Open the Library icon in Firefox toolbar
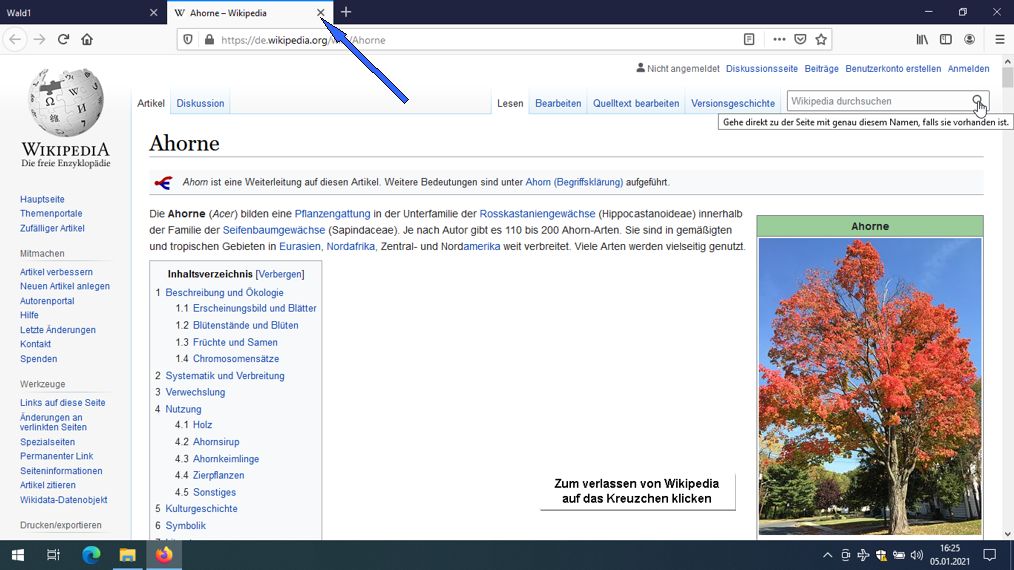 (x=922, y=39)
